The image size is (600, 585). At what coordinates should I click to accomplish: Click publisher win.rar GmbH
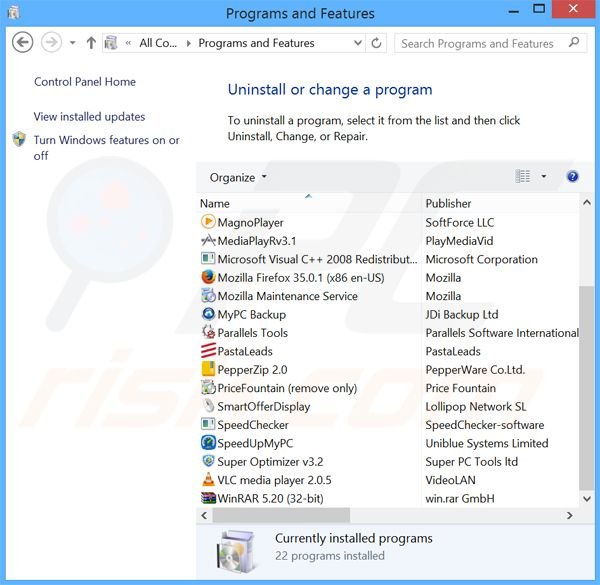(x=460, y=498)
